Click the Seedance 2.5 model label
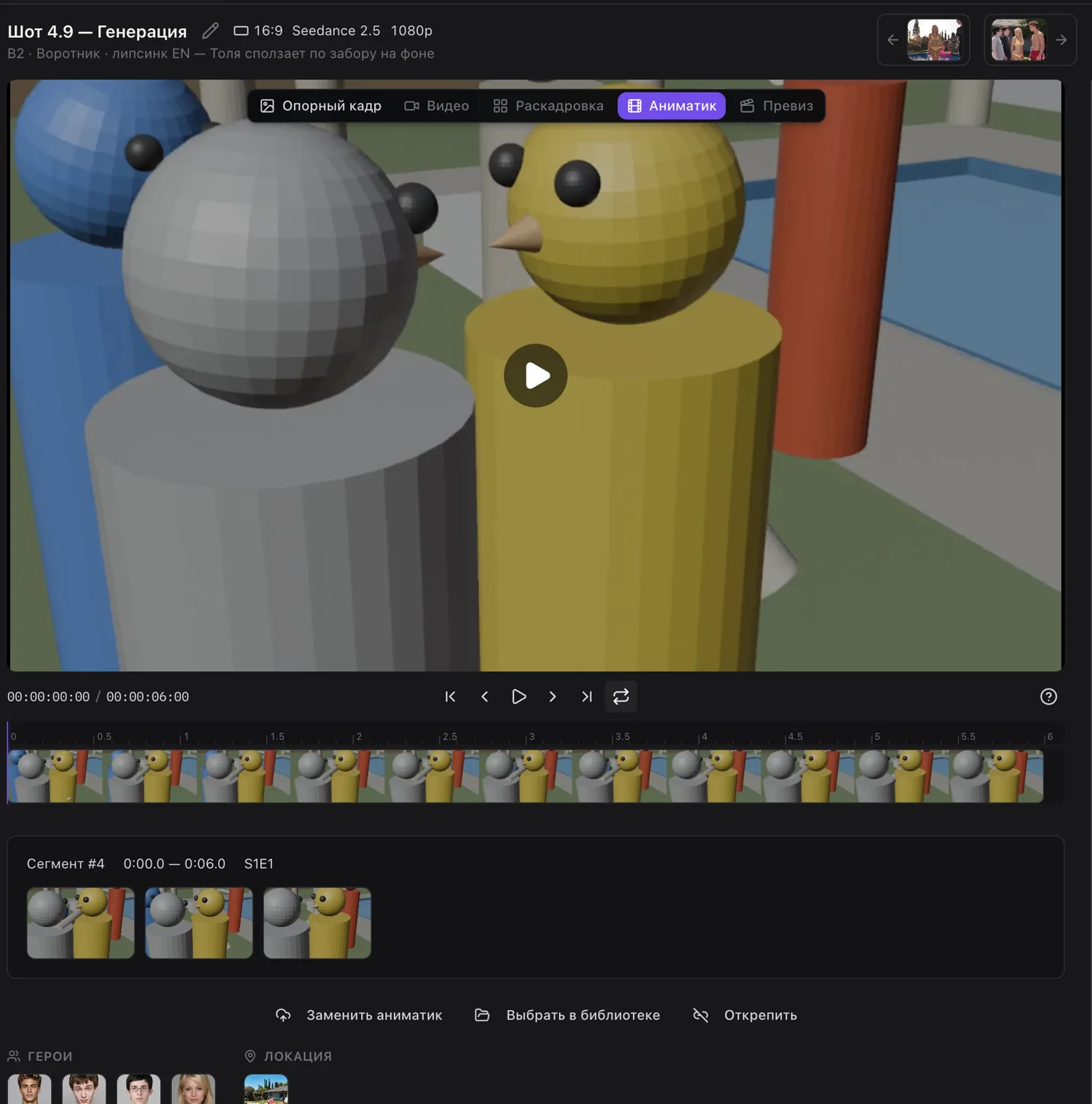 [336, 31]
